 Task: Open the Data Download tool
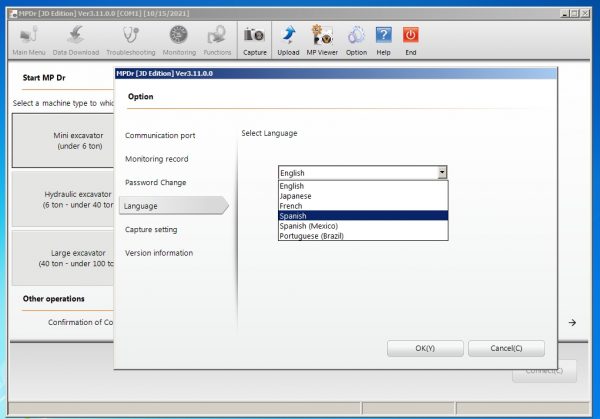pos(75,38)
